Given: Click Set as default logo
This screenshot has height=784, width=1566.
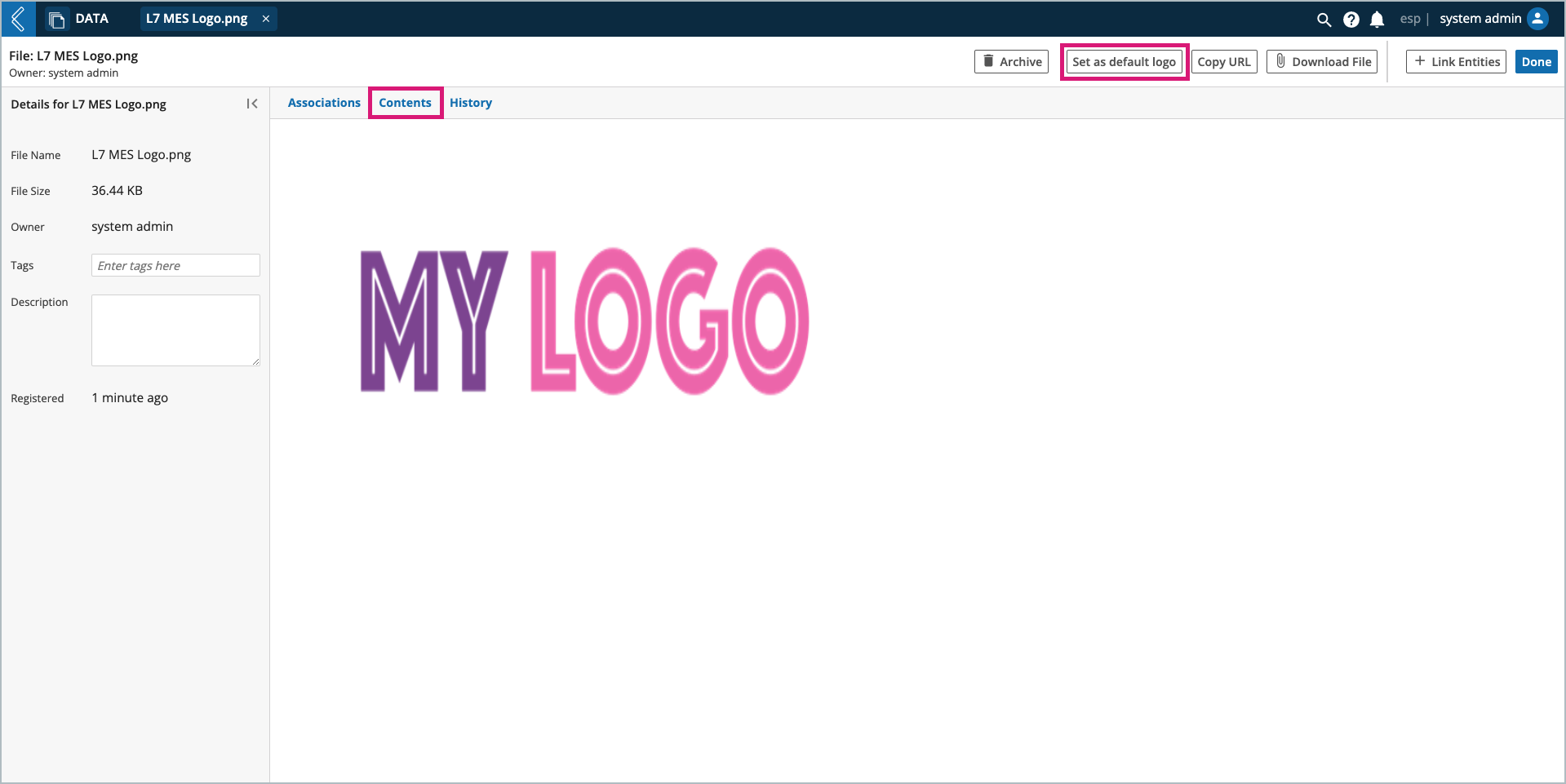Looking at the screenshot, I should coord(1124,62).
